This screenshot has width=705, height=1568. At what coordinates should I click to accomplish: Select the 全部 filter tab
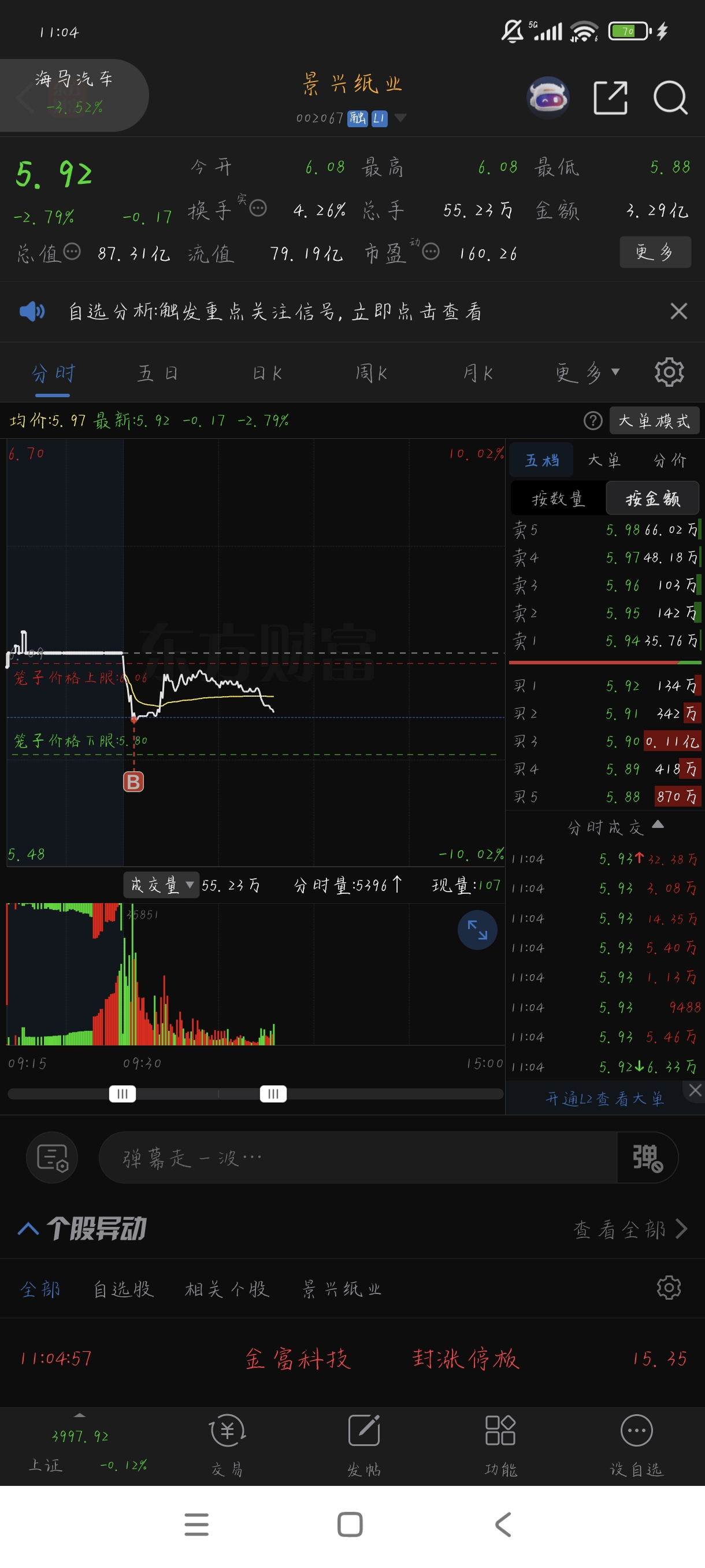(x=40, y=1288)
